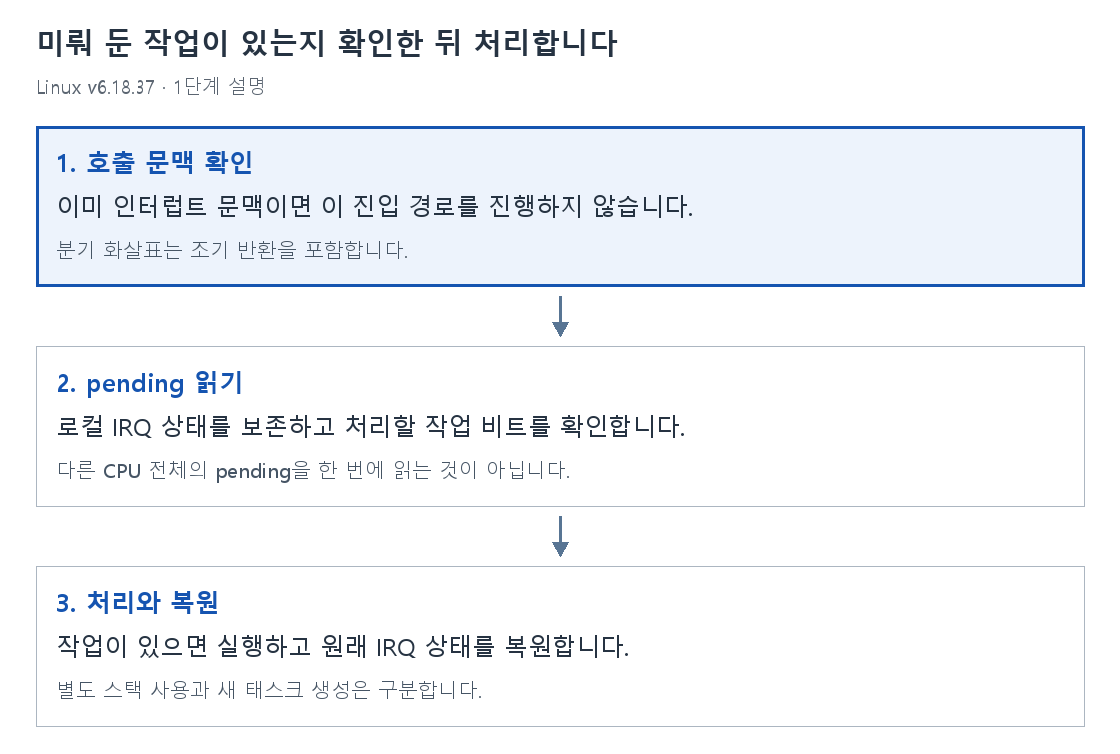Click the page title '미뤄 둔 작업이 있는지 확인한 뒤 처리합니다'

[327, 43]
